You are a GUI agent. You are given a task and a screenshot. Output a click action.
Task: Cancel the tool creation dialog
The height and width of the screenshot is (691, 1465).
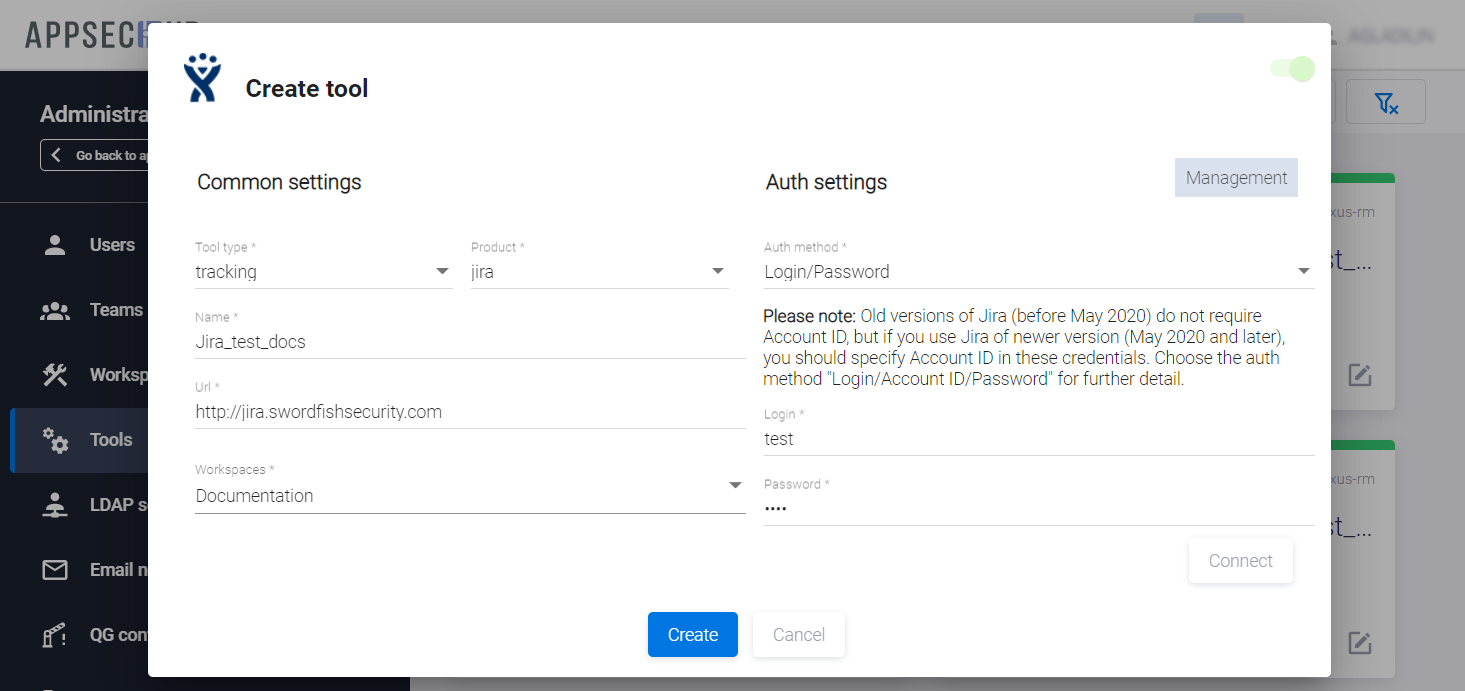pos(798,635)
